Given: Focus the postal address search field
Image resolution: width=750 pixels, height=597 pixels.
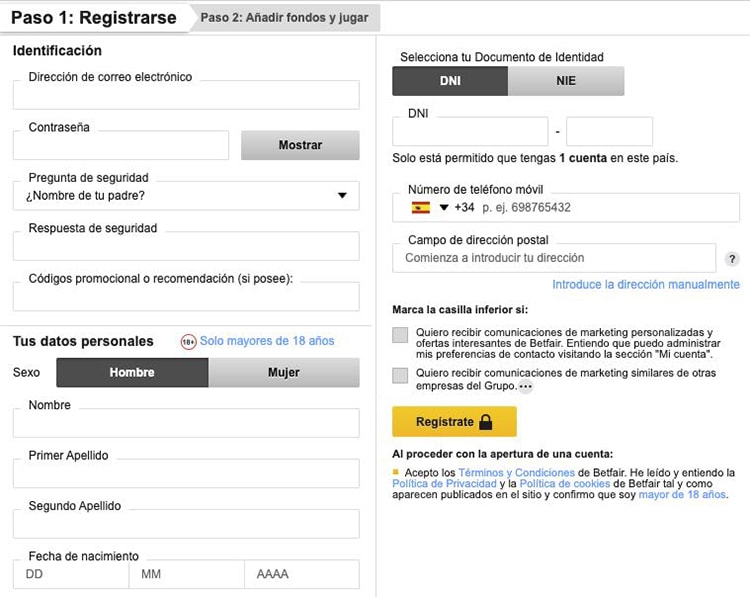Looking at the screenshot, I should [x=554, y=258].
